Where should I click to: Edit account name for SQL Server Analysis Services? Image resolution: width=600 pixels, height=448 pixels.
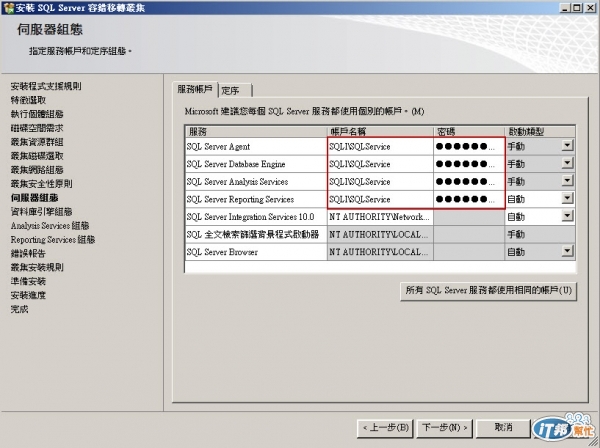[380, 182]
